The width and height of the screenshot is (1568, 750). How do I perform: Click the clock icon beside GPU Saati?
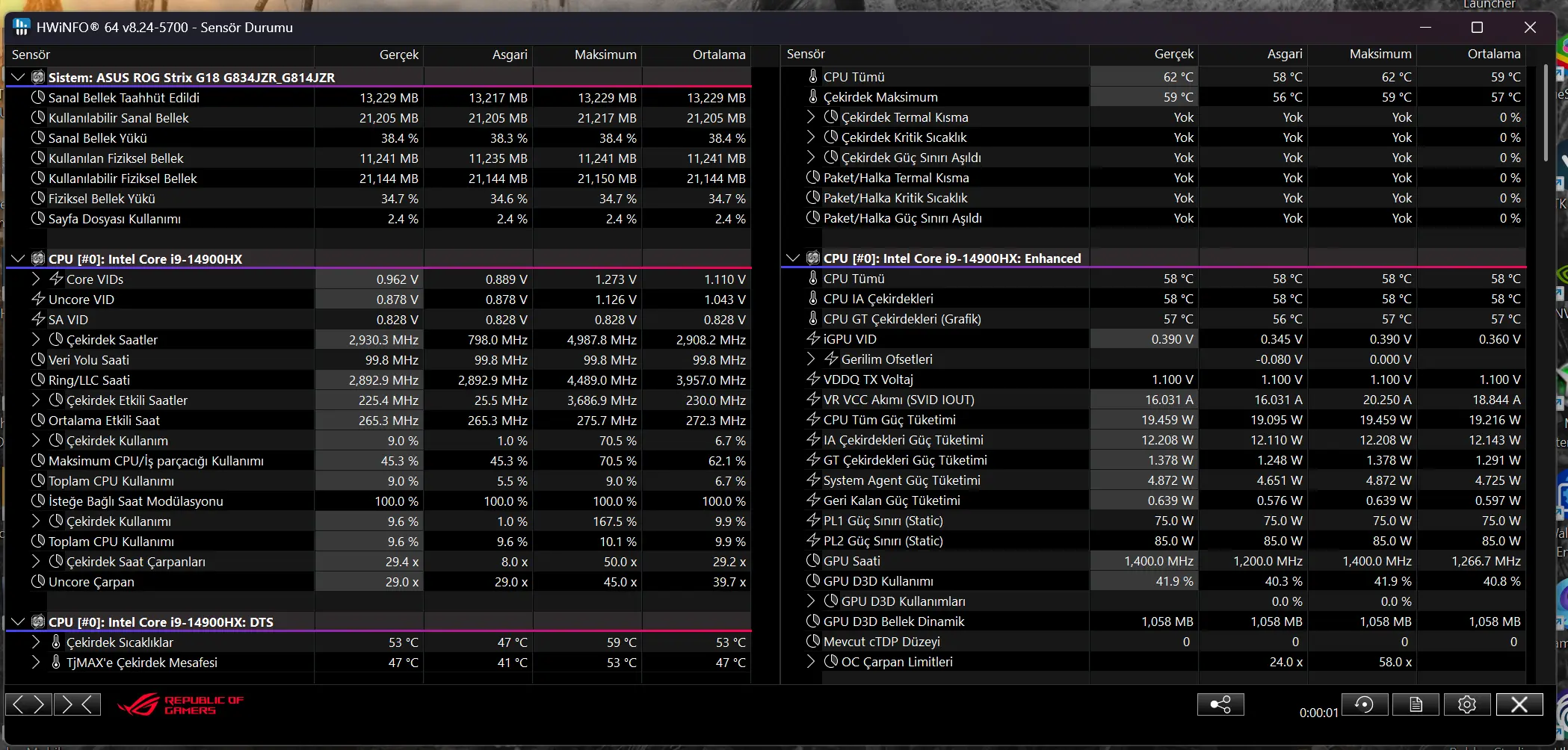click(x=813, y=561)
